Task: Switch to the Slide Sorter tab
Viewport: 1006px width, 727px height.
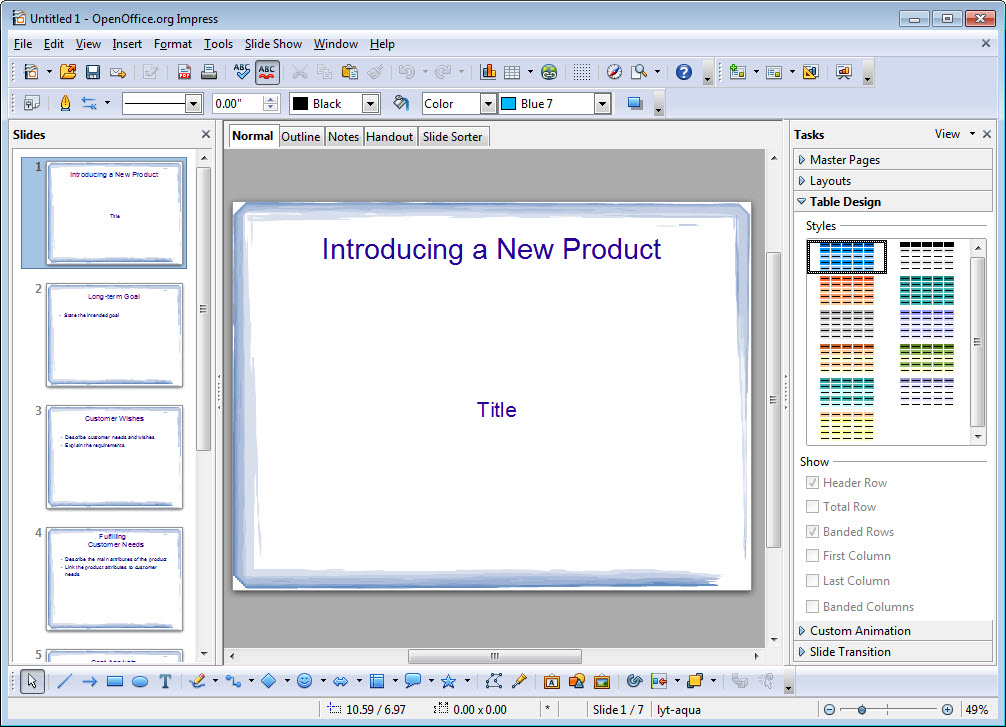Action: point(452,137)
